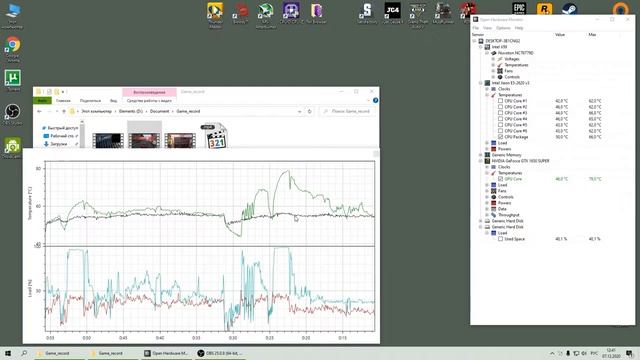Collapse the Intel Xeon E5-2620 v3 node
640x360 pixels.
(x=481, y=83)
